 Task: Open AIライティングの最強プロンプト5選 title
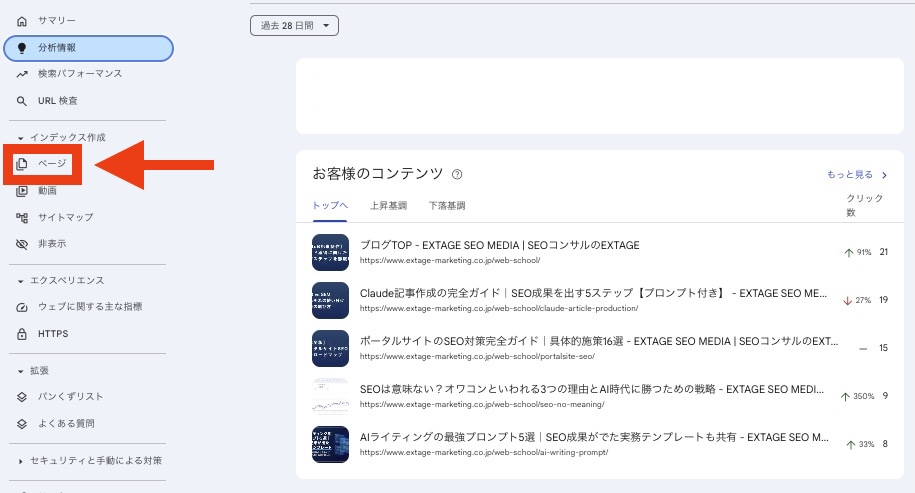(x=594, y=437)
